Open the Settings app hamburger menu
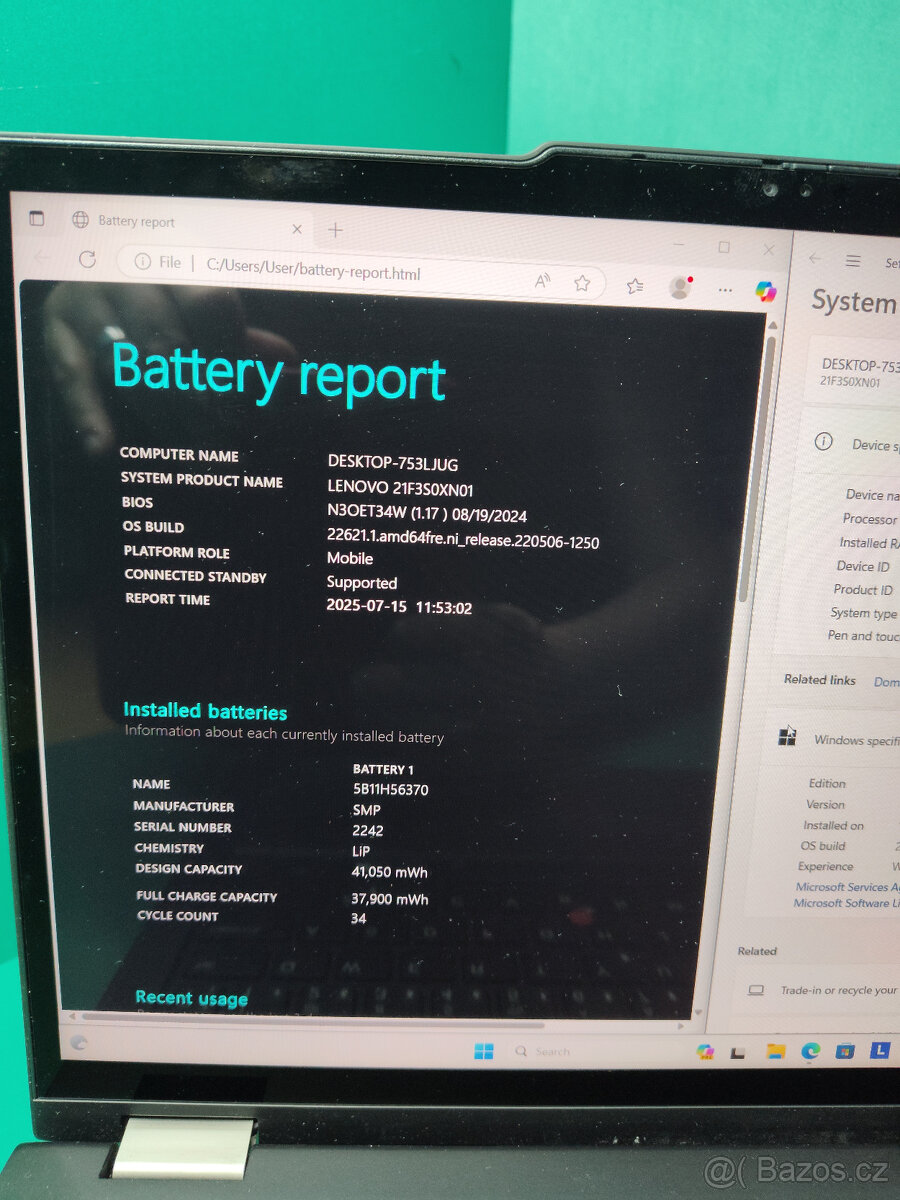Image resolution: width=900 pixels, height=1200 pixels. click(852, 260)
